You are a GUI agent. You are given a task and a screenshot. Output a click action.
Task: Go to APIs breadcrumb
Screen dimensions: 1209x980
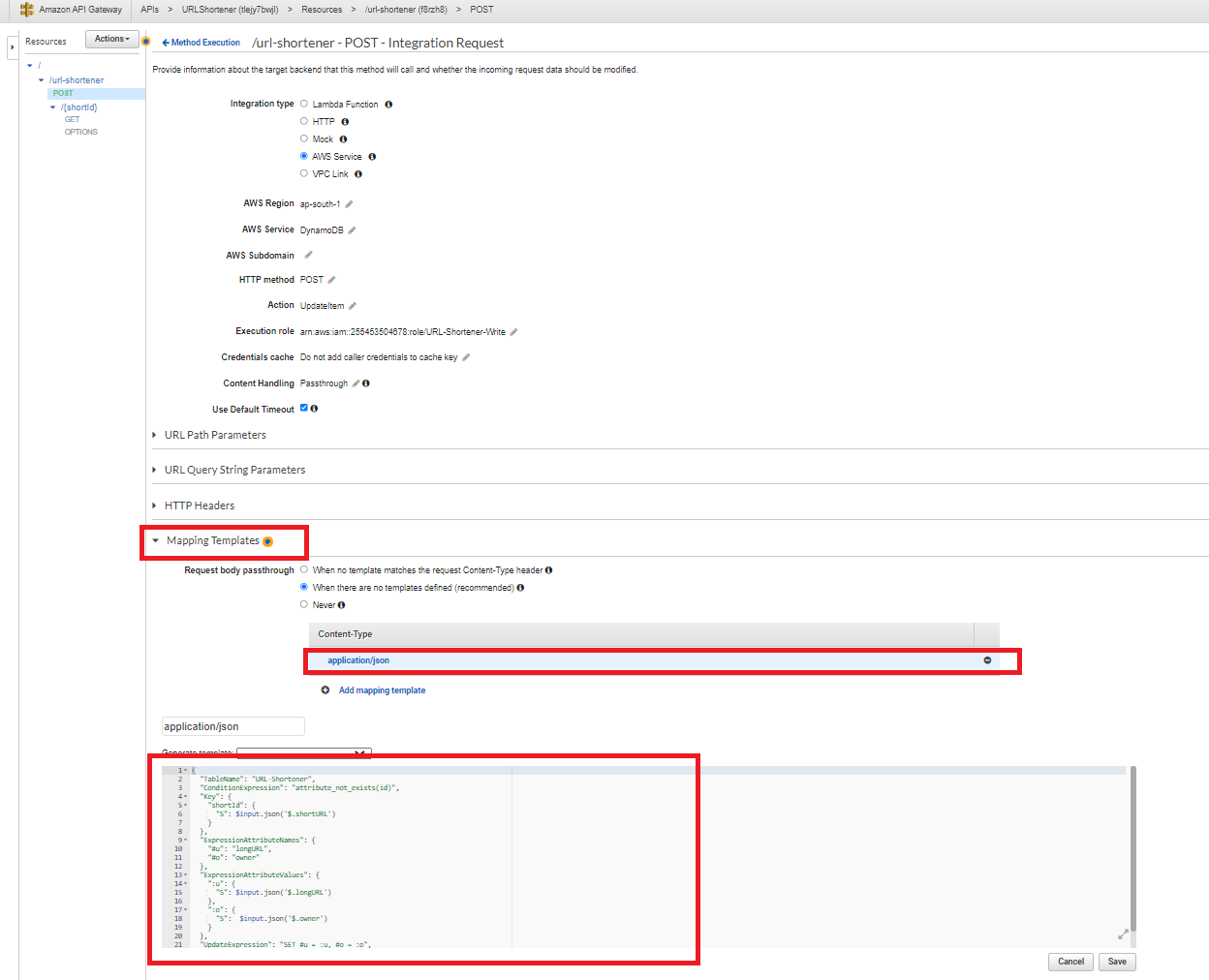point(149,10)
